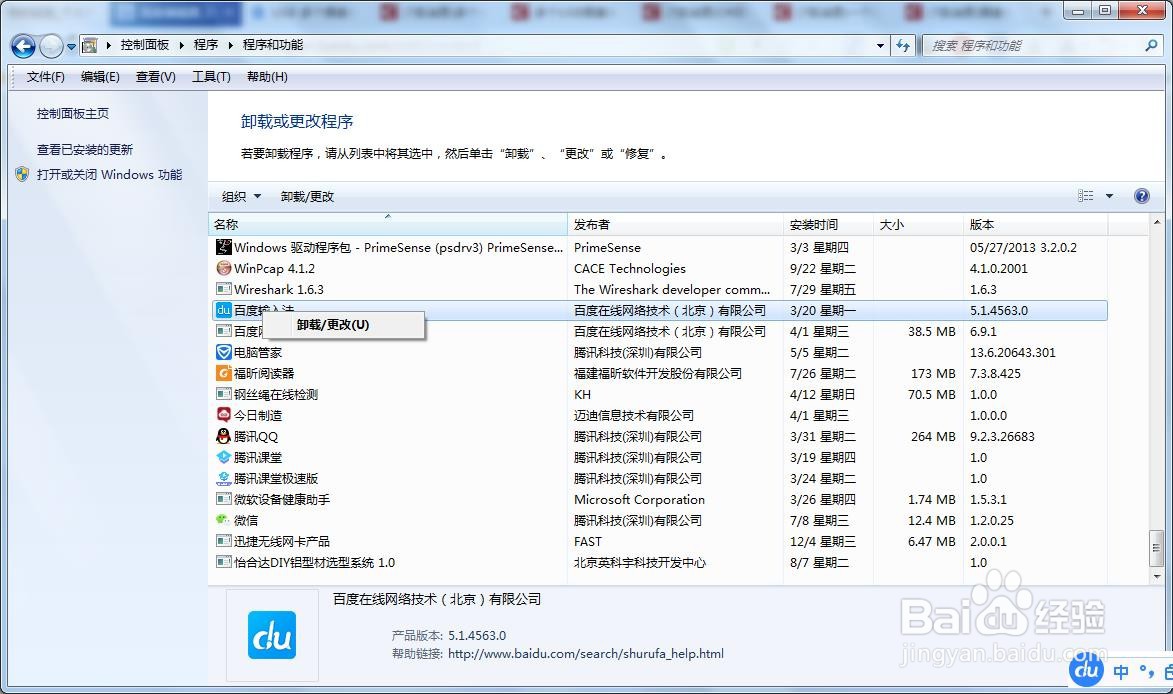Open the 编辑(E) menu

(x=100, y=76)
